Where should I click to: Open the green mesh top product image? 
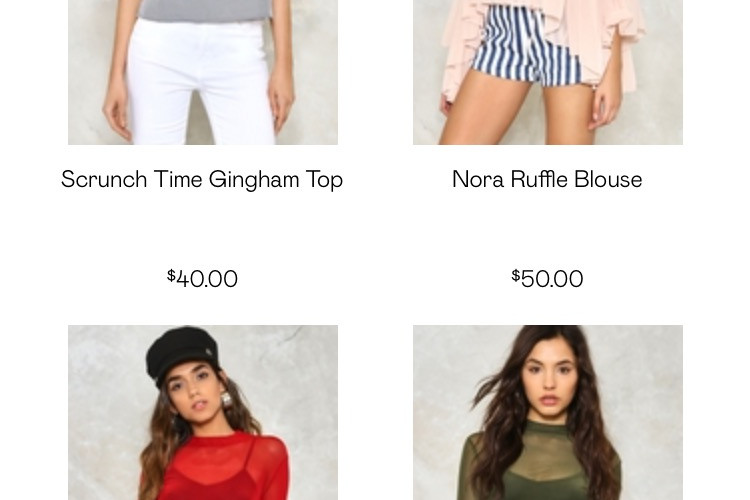tap(548, 412)
